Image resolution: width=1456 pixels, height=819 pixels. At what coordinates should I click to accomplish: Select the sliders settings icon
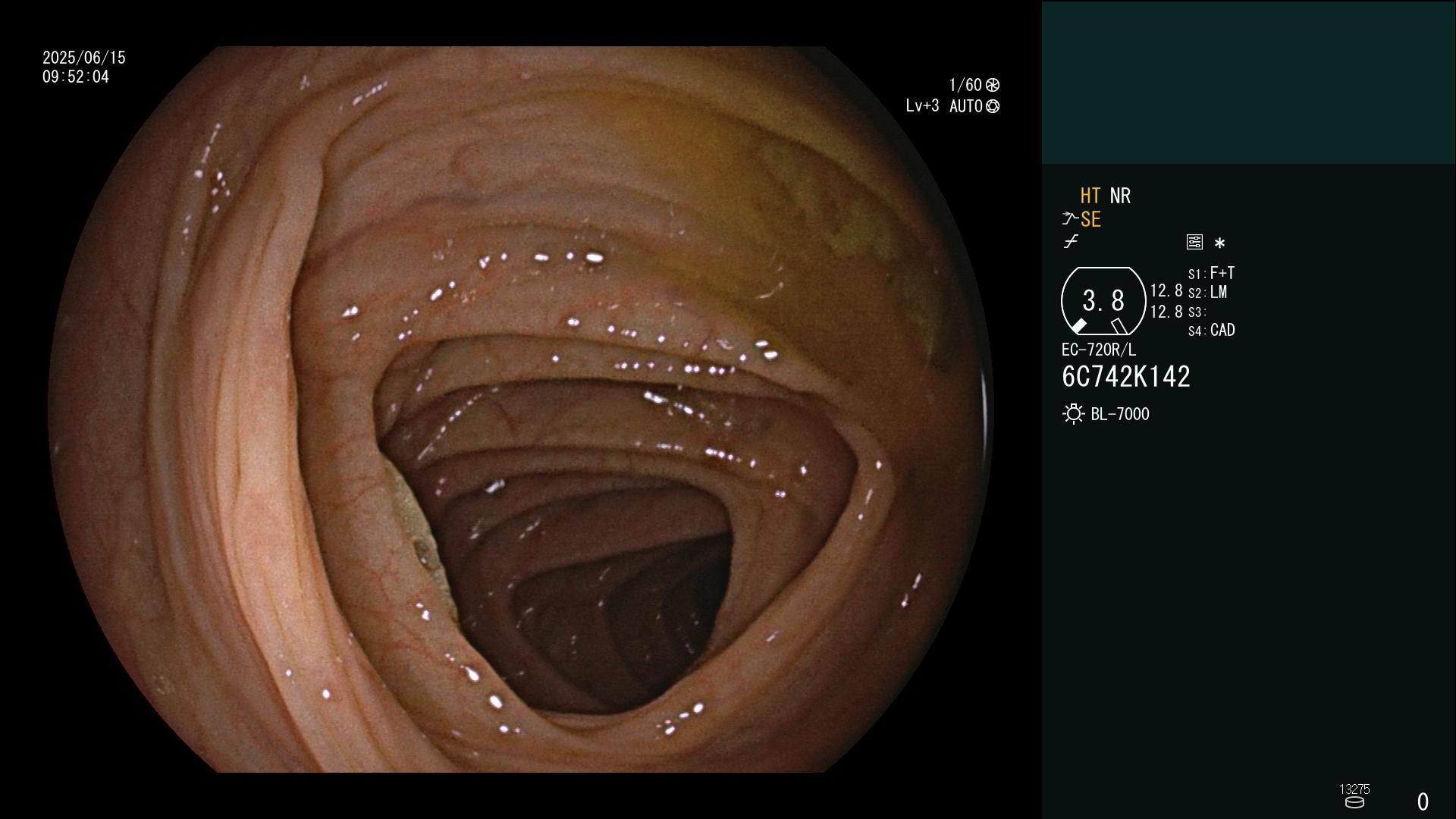coord(1194,242)
